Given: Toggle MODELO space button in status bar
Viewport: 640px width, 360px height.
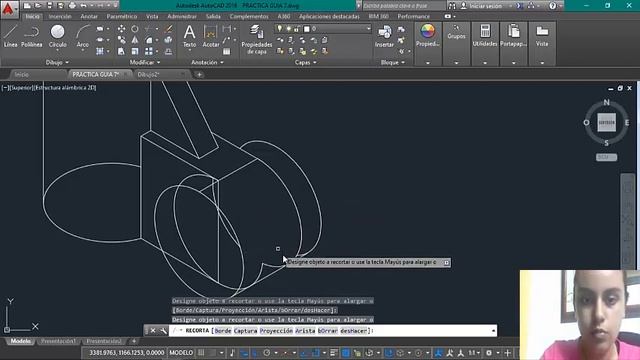Looking at the screenshot, I should [181, 353].
